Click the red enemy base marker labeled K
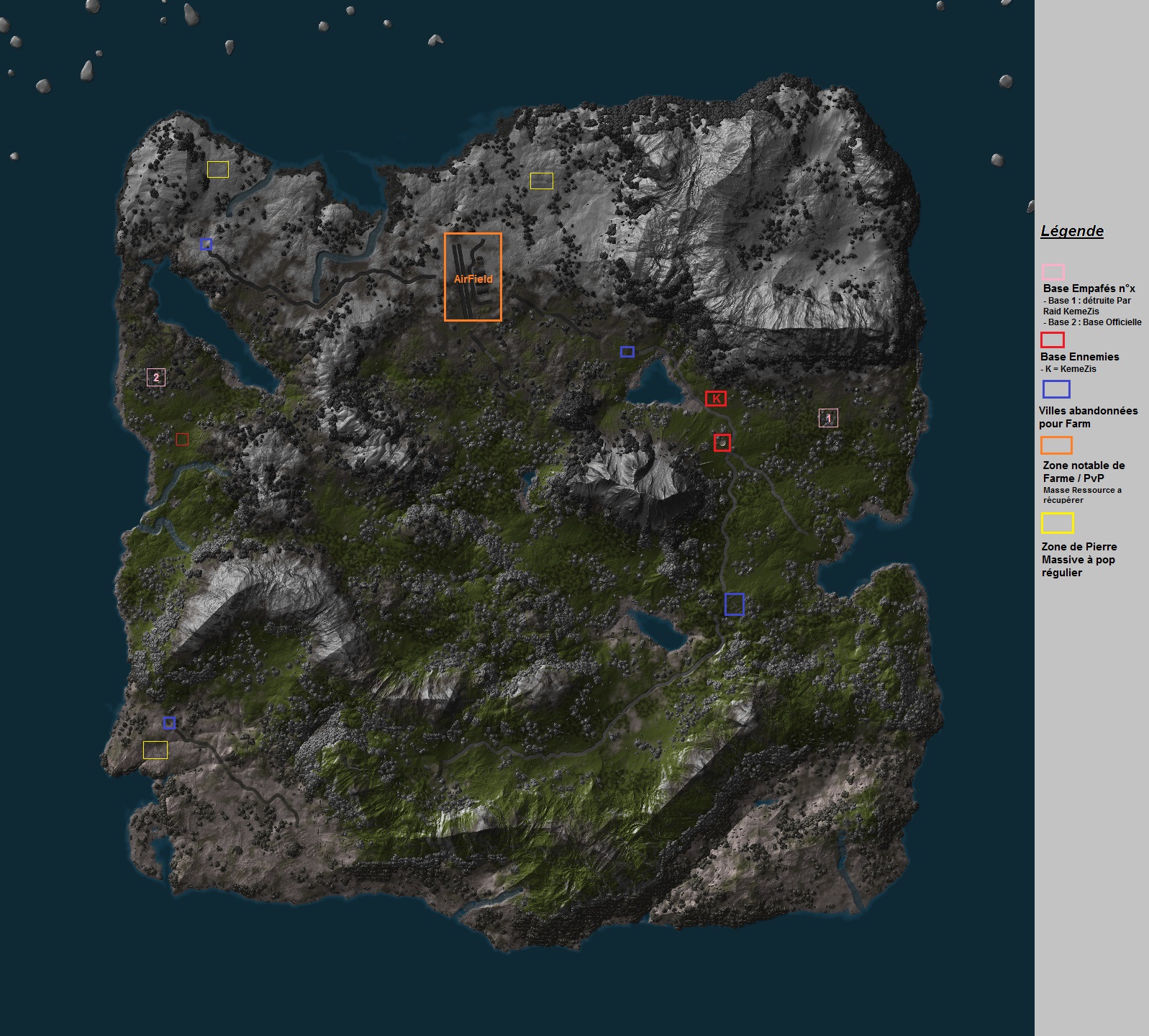 click(716, 399)
